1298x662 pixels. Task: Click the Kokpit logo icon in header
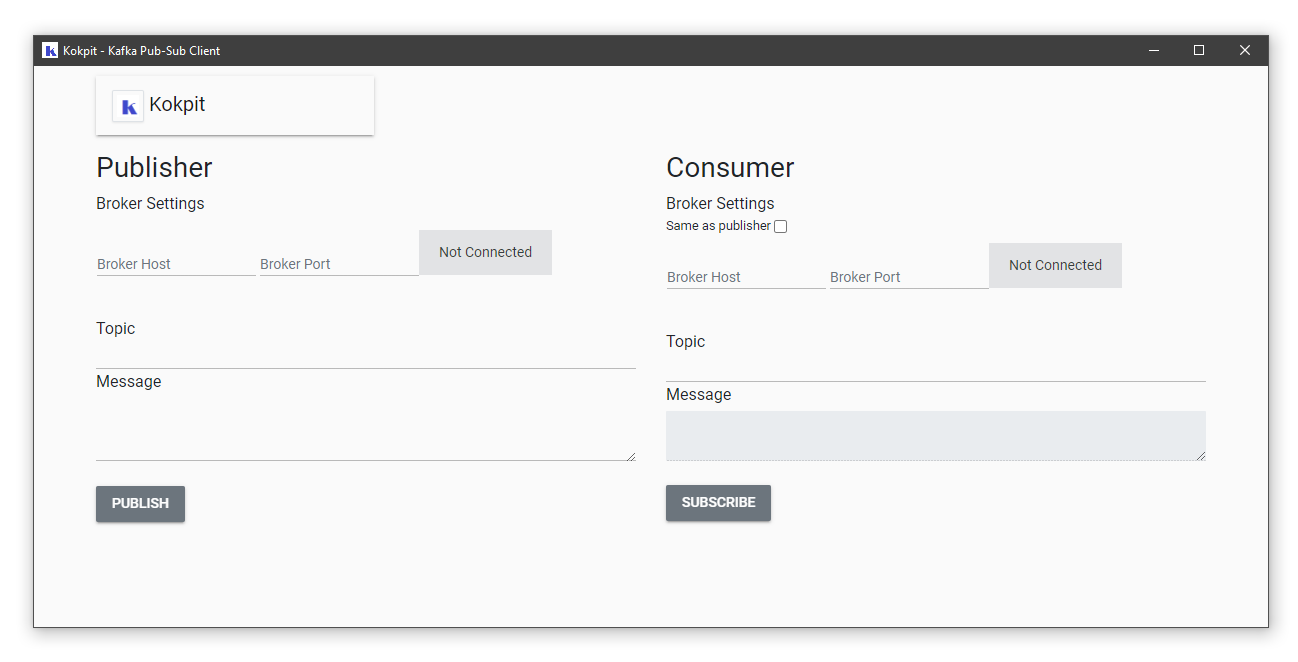[128, 106]
